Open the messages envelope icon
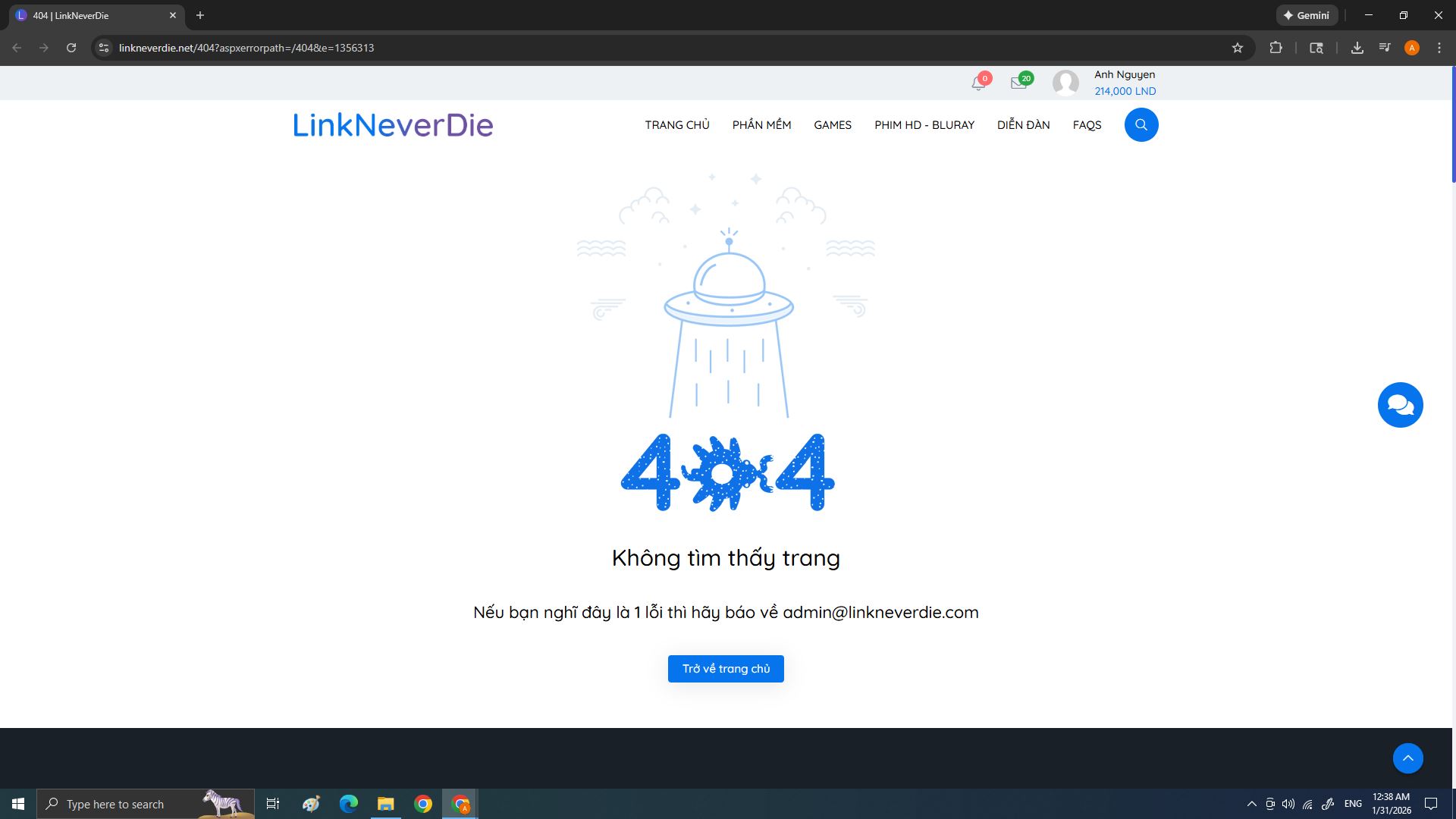The height and width of the screenshot is (819, 1456). (1018, 83)
